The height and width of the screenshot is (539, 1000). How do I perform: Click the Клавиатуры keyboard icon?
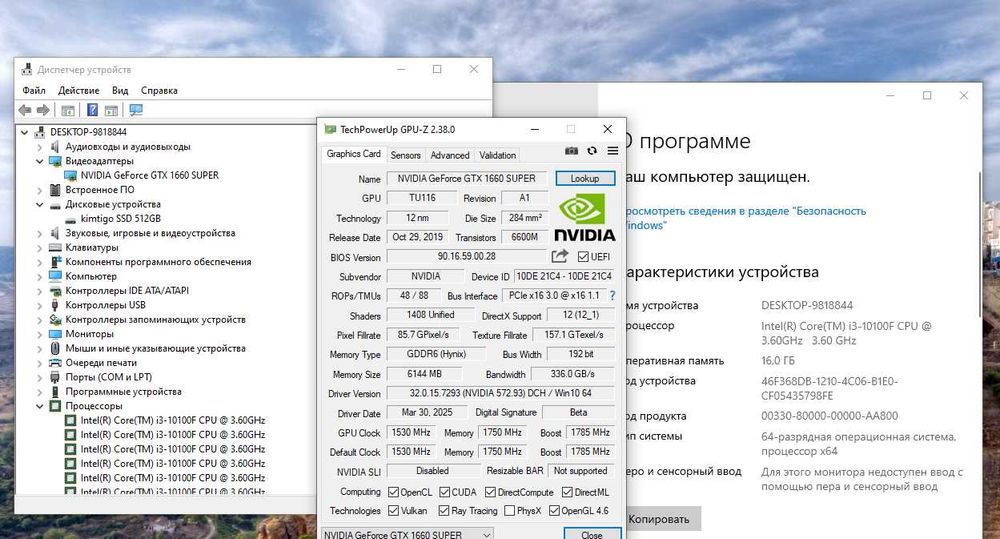click(x=55, y=247)
